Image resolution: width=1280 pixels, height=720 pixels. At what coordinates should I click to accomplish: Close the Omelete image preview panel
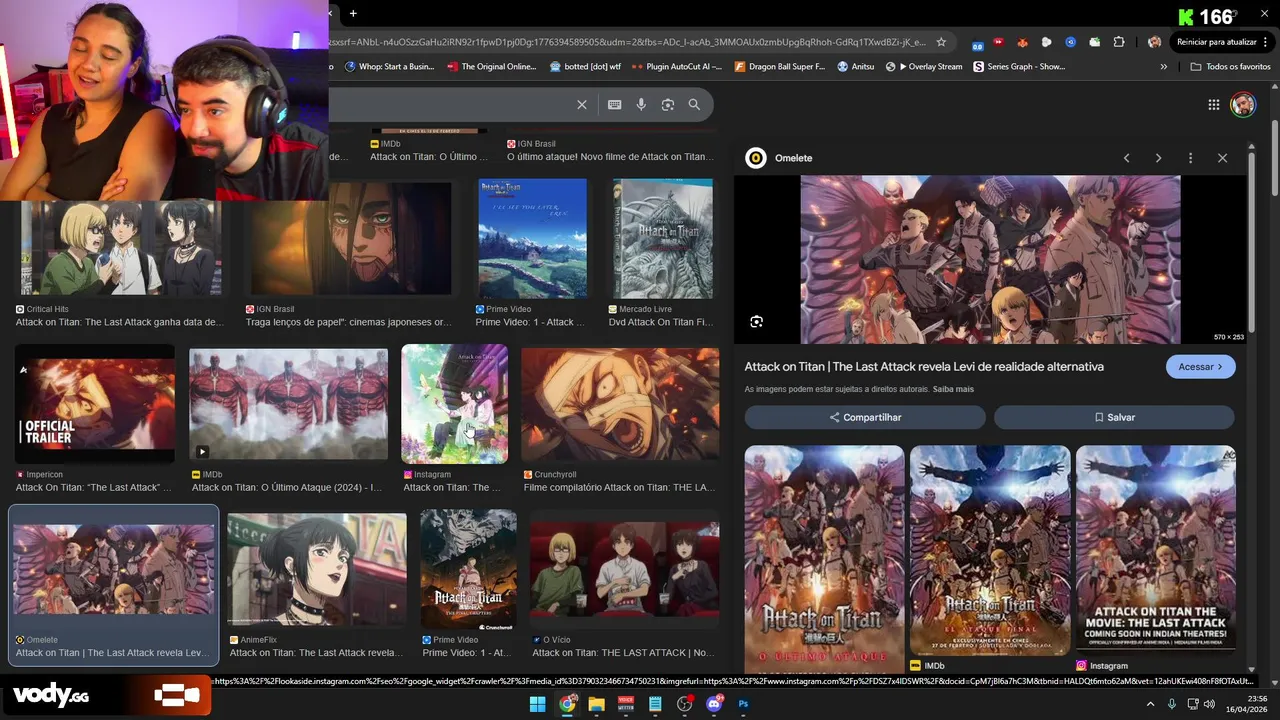[x=1222, y=158]
